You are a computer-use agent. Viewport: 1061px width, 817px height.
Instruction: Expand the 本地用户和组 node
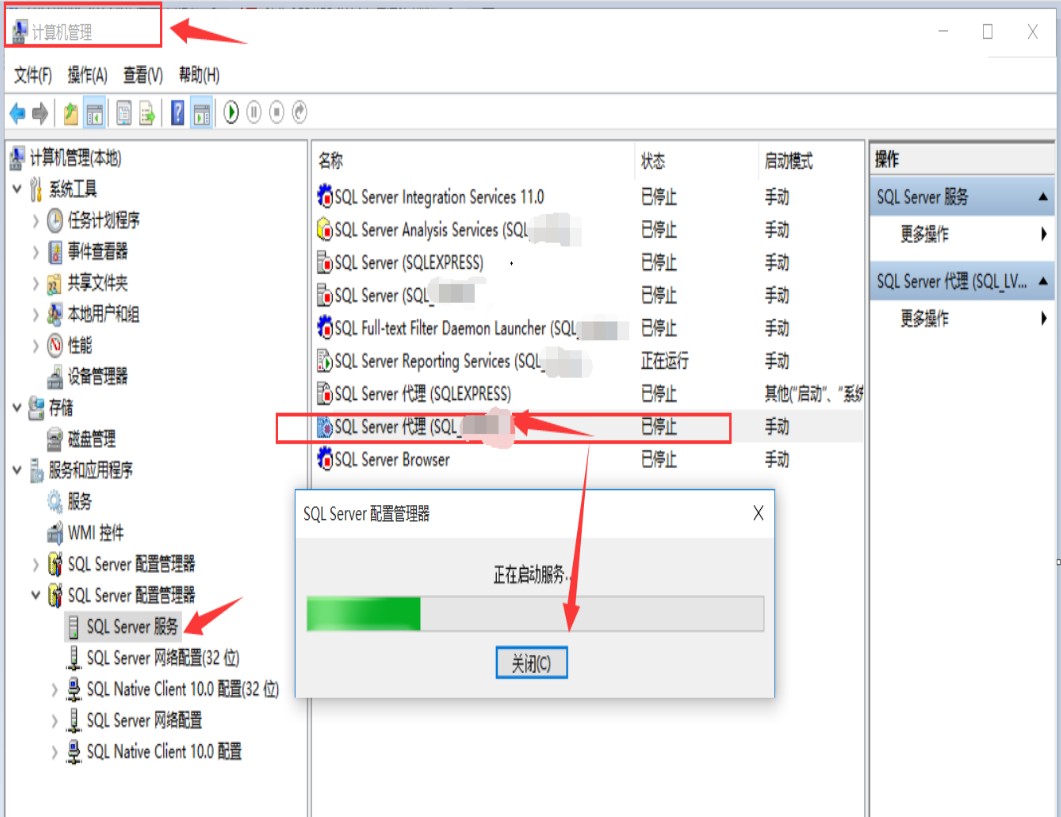pyautogui.click(x=36, y=314)
